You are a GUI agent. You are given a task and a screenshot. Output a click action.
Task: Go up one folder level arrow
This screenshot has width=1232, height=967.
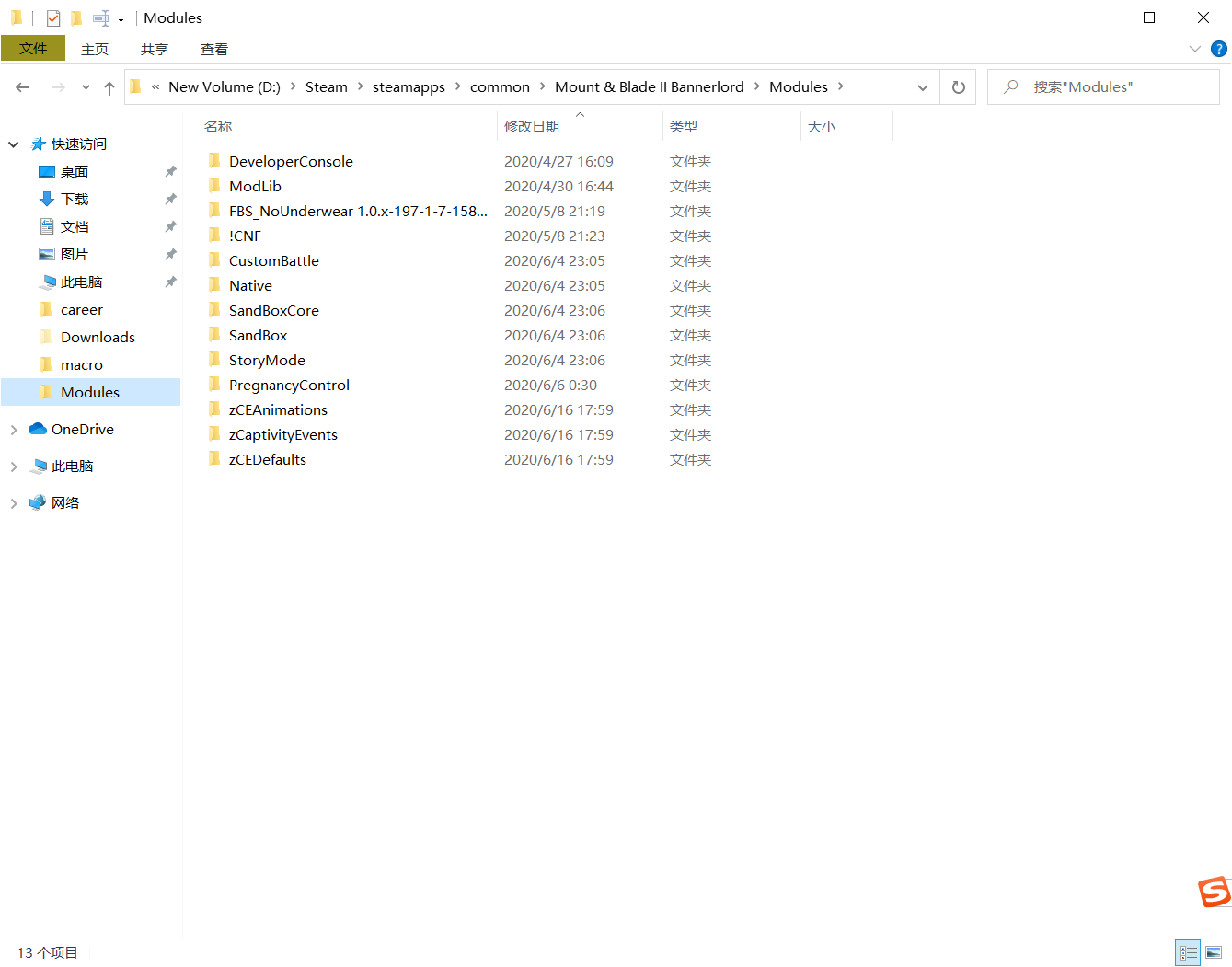coord(109,87)
